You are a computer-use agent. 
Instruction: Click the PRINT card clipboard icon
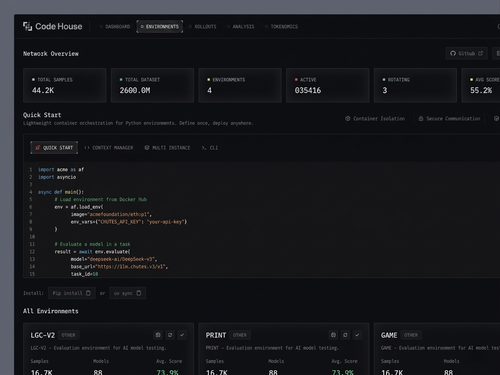click(333, 335)
